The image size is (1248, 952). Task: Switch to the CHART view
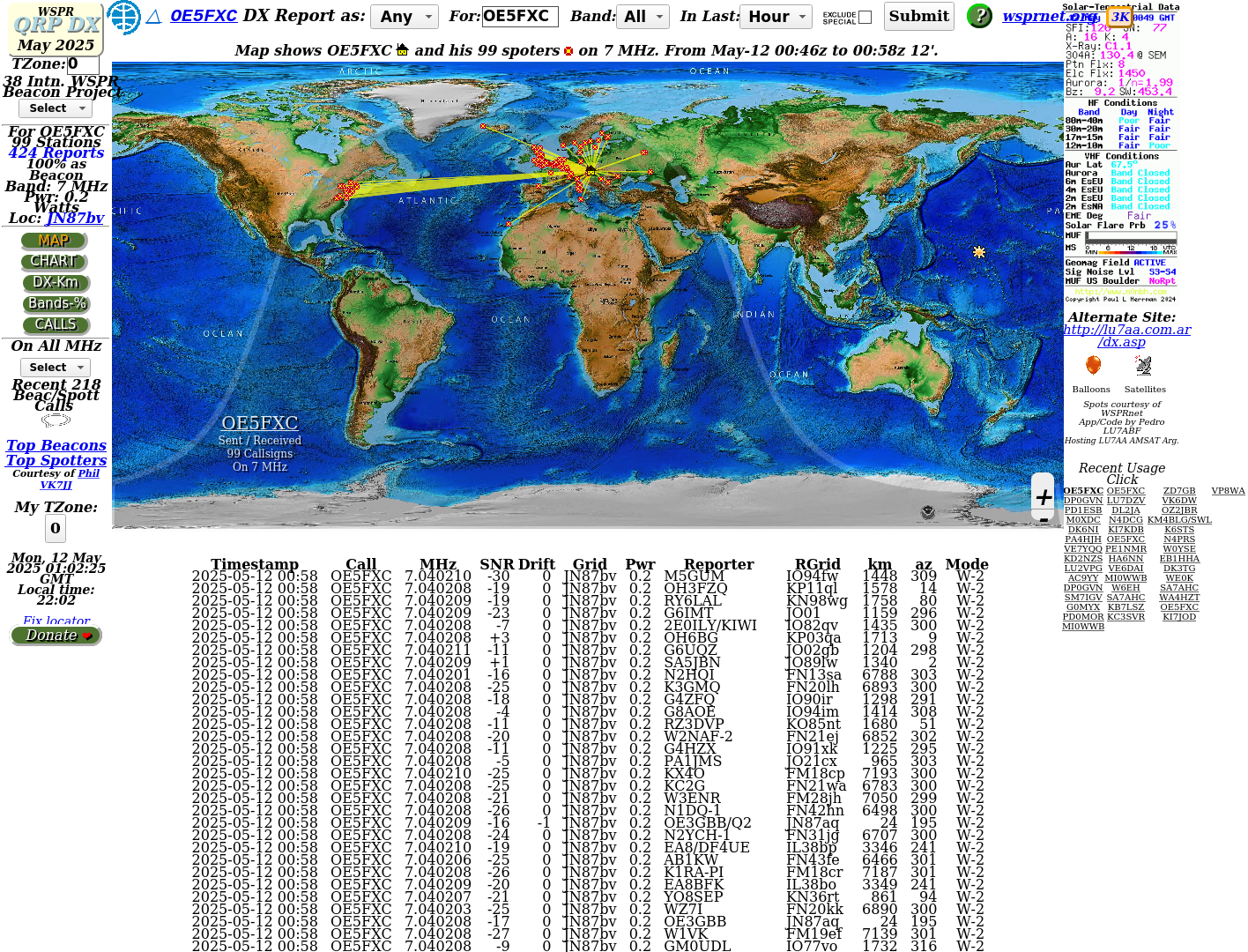[54, 262]
